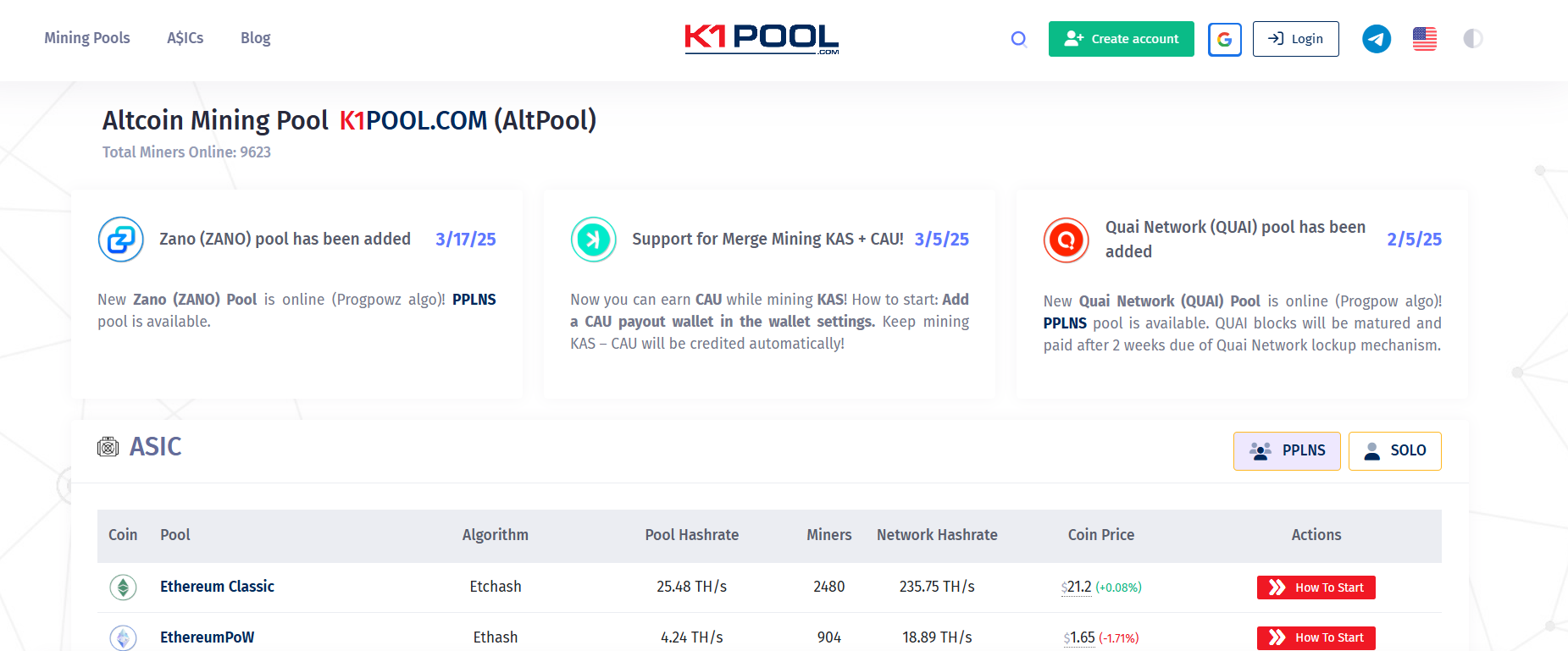Click the Algorithm column header
This screenshot has width=1568, height=651.
496,535
